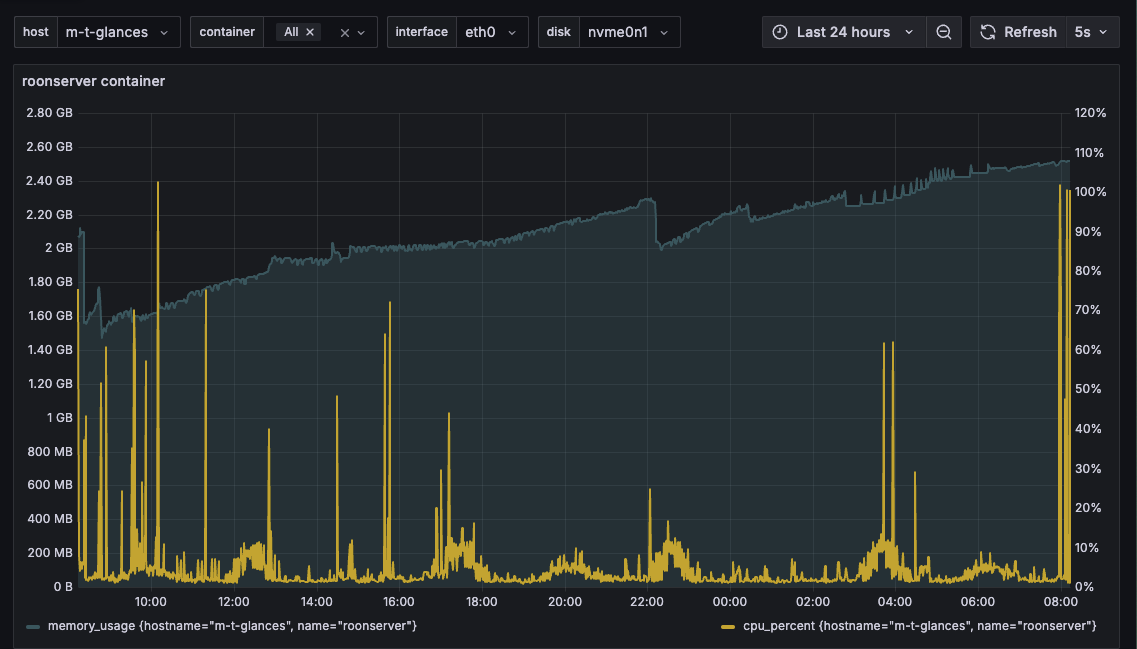Click the chevron beside m-t-glances host value
1137x649 pixels.
(x=164, y=32)
